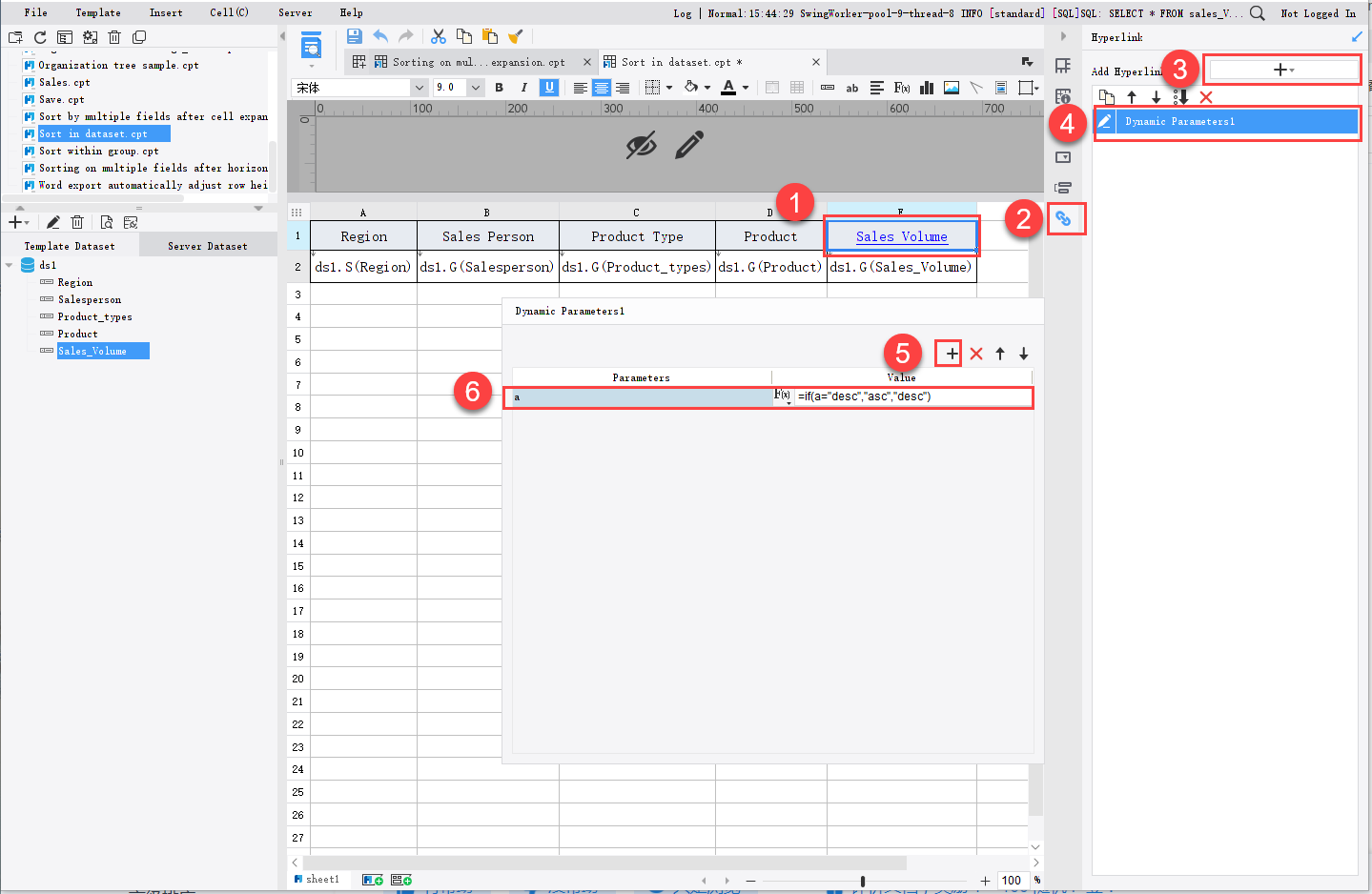The image size is (1372, 894).
Task: Remove selected hyperlink with the red X in Hyperlink pane
Action: (1206, 97)
